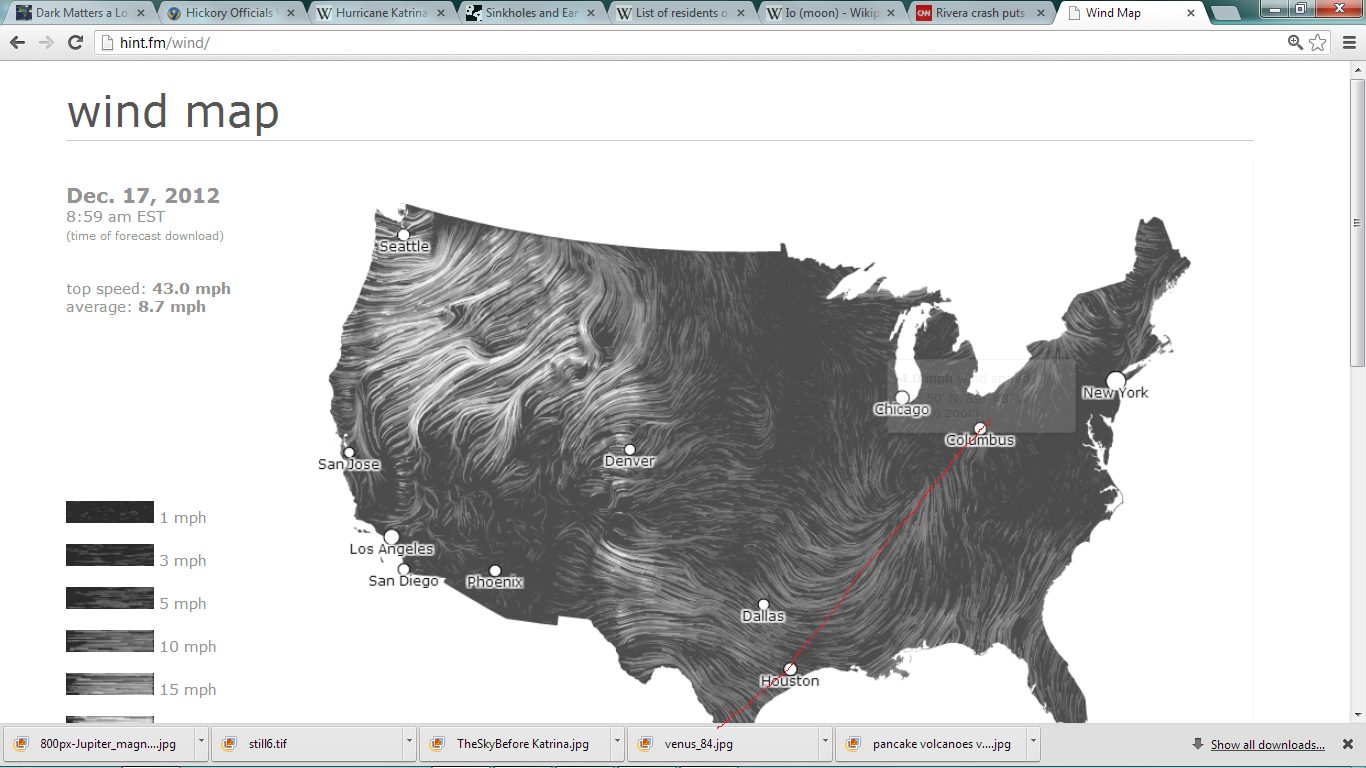The width and height of the screenshot is (1366, 768).
Task: Click the browser back arrow
Action: [17, 43]
